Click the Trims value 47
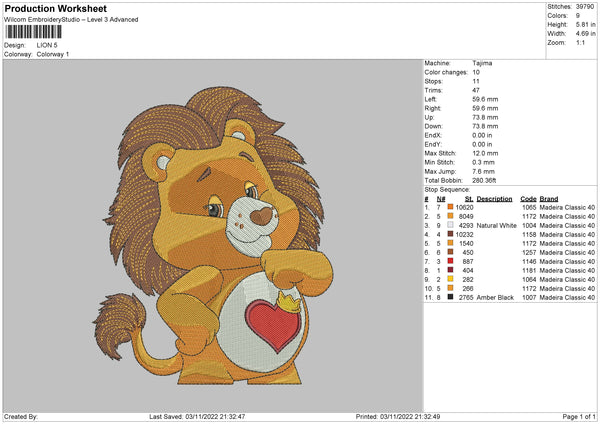The image size is (600, 424). (x=476, y=90)
